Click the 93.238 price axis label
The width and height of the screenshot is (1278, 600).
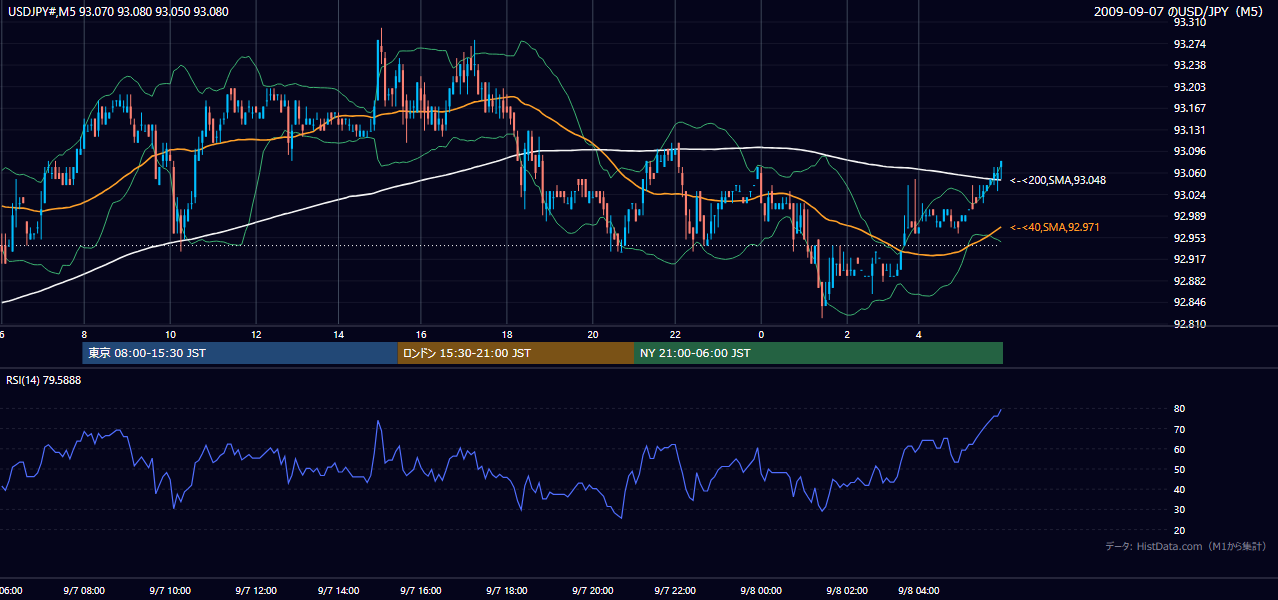pyautogui.click(x=1189, y=65)
